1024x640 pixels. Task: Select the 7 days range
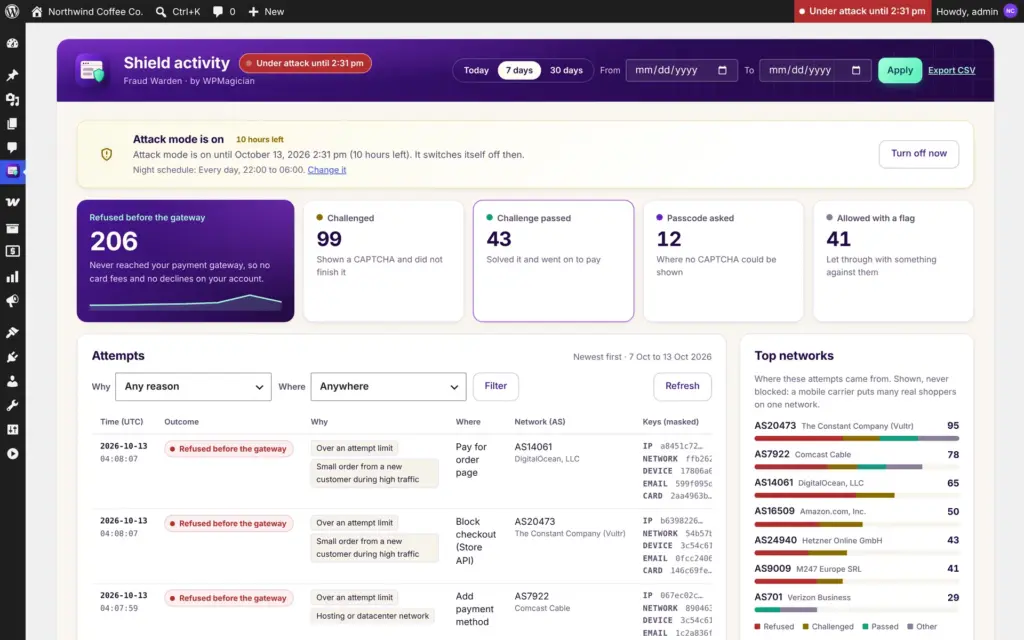519,71
